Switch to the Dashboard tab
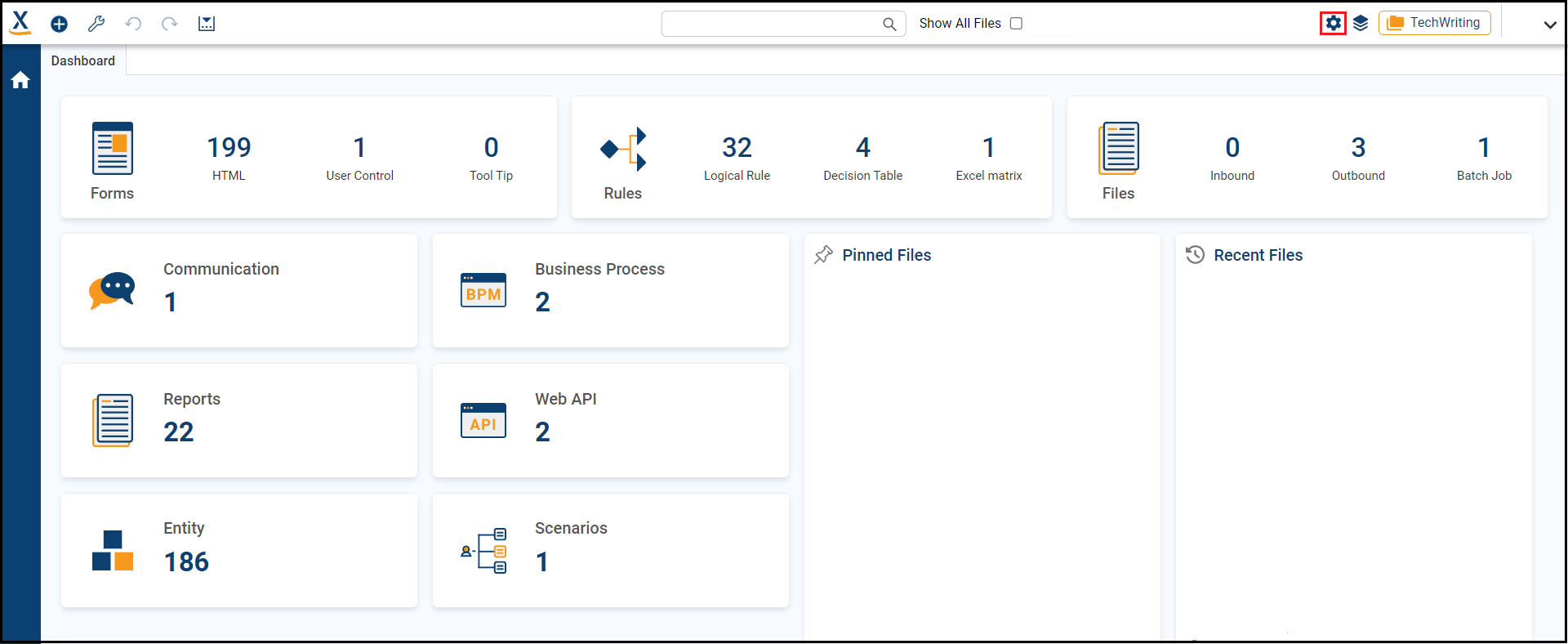The width and height of the screenshot is (1568, 644). (x=83, y=60)
